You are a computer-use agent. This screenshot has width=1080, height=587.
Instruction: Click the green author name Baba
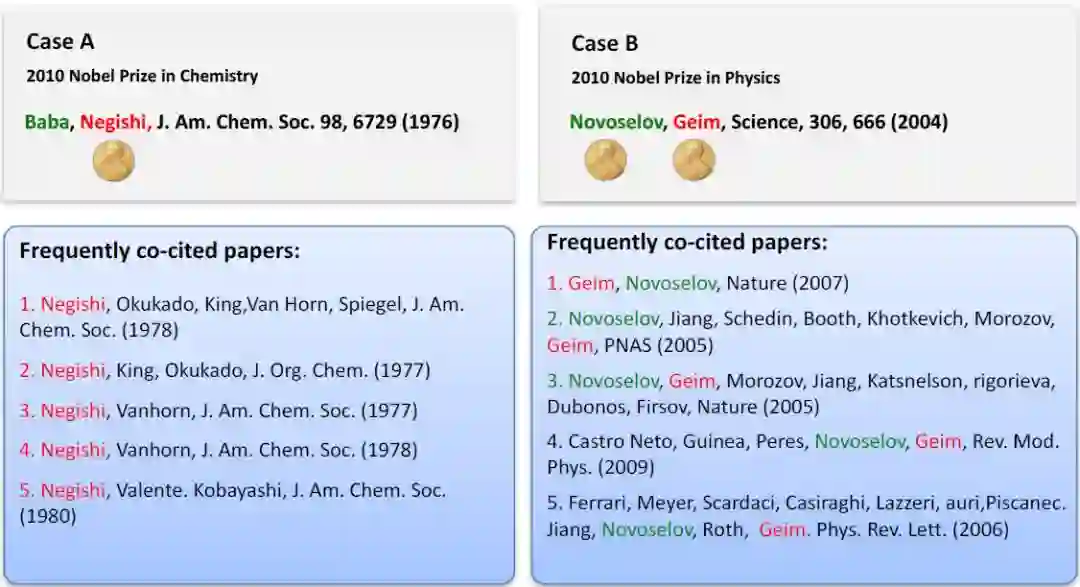coord(48,122)
